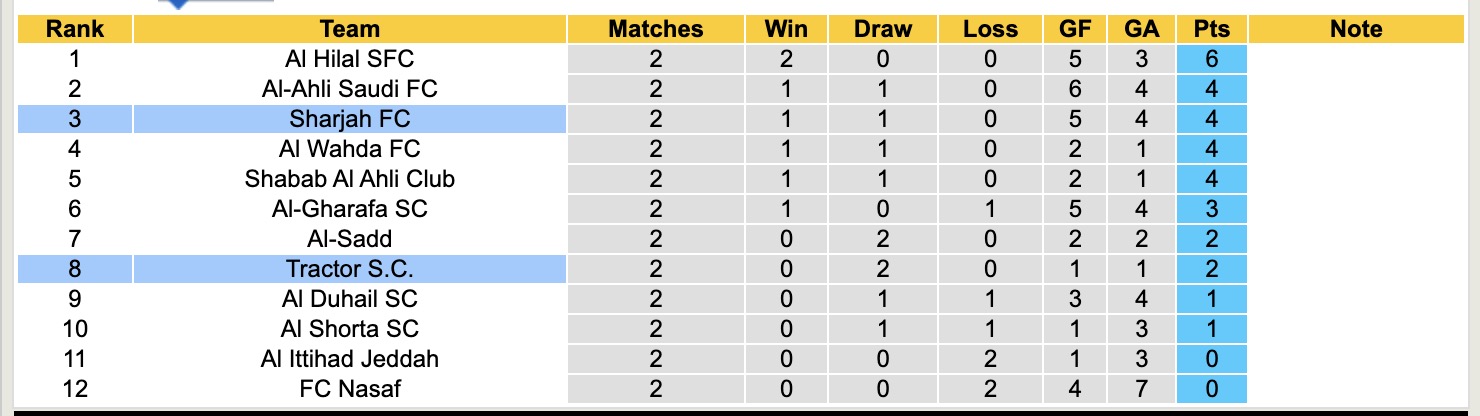Click the highlighted Sharjah FC team name
This screenshot has width=1480, height=416.
point(349,119)
